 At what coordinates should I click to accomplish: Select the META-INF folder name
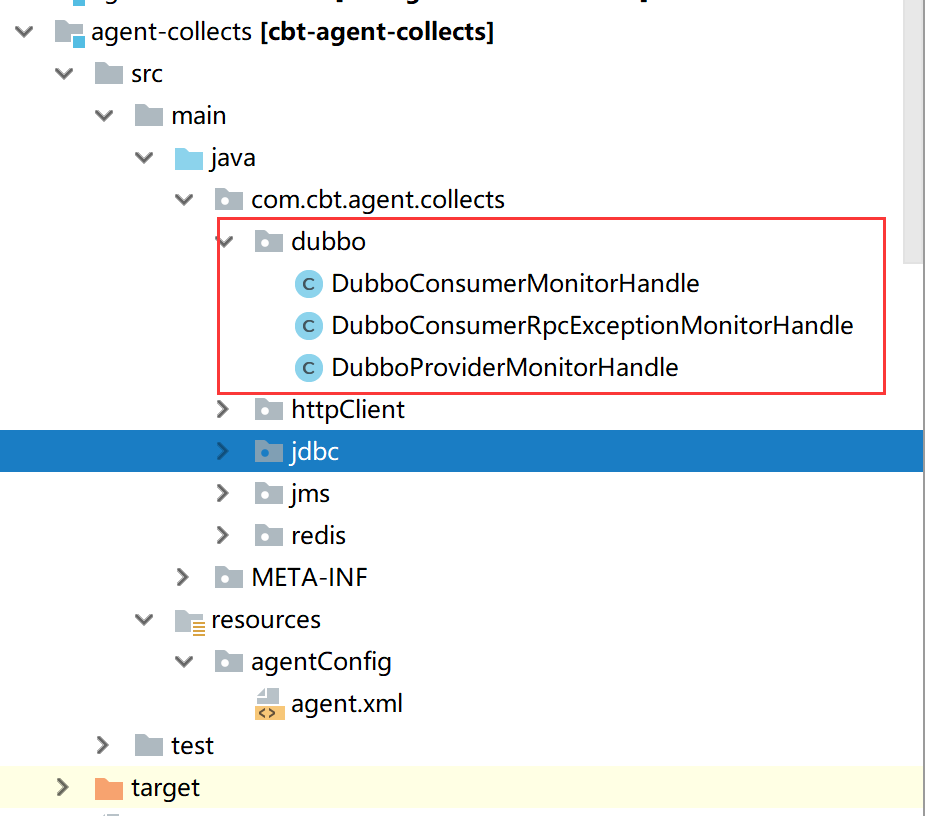pyautogui.click(x=310, y=577)
